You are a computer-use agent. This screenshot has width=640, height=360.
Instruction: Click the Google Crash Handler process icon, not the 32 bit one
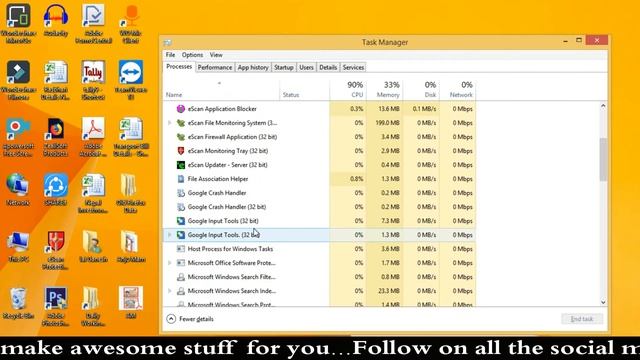(x=181, y=193)
